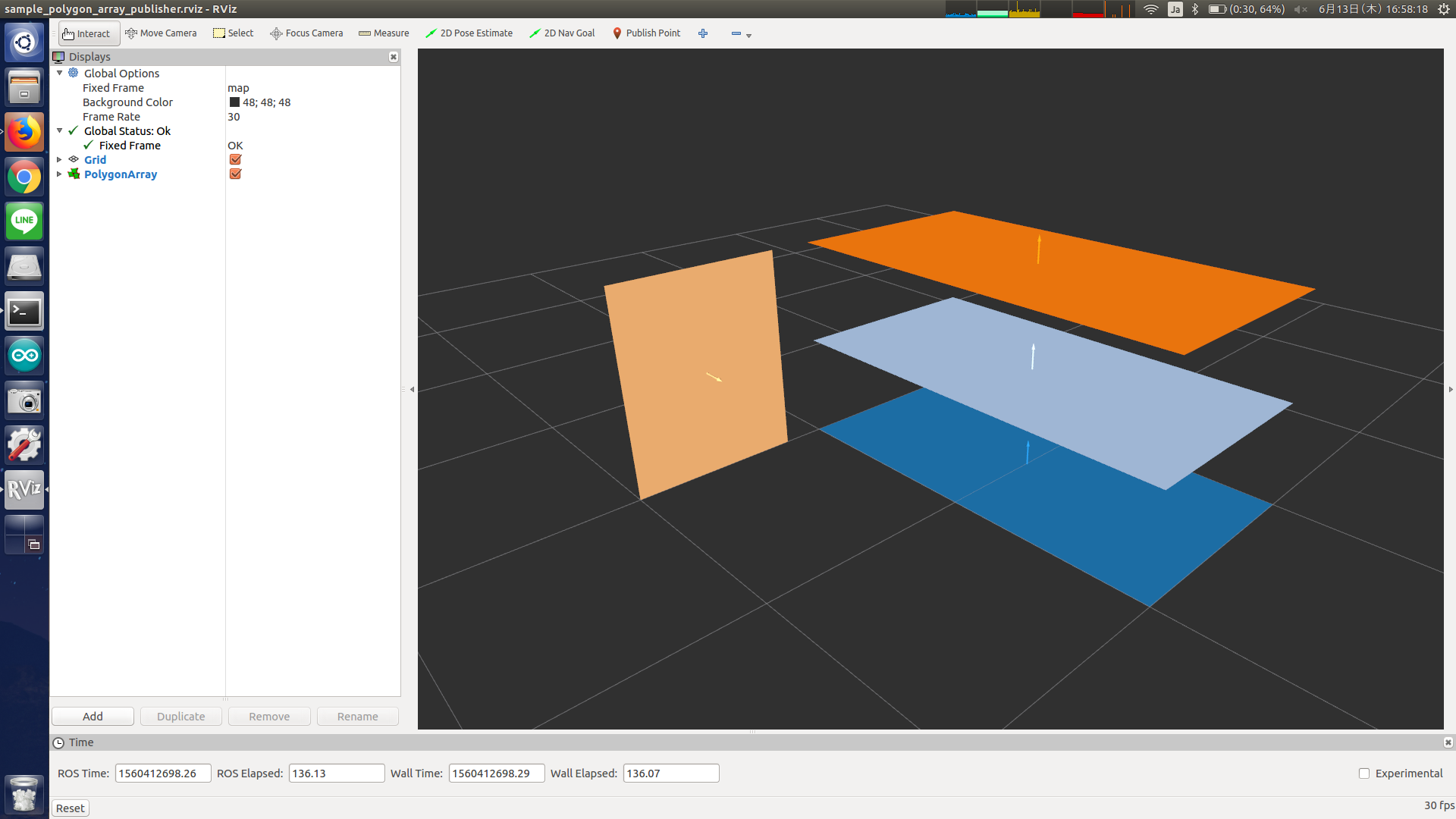This screenshot has width=1456, height=819.
Task: Click the PolygonArray display icon
Action: 74,174
